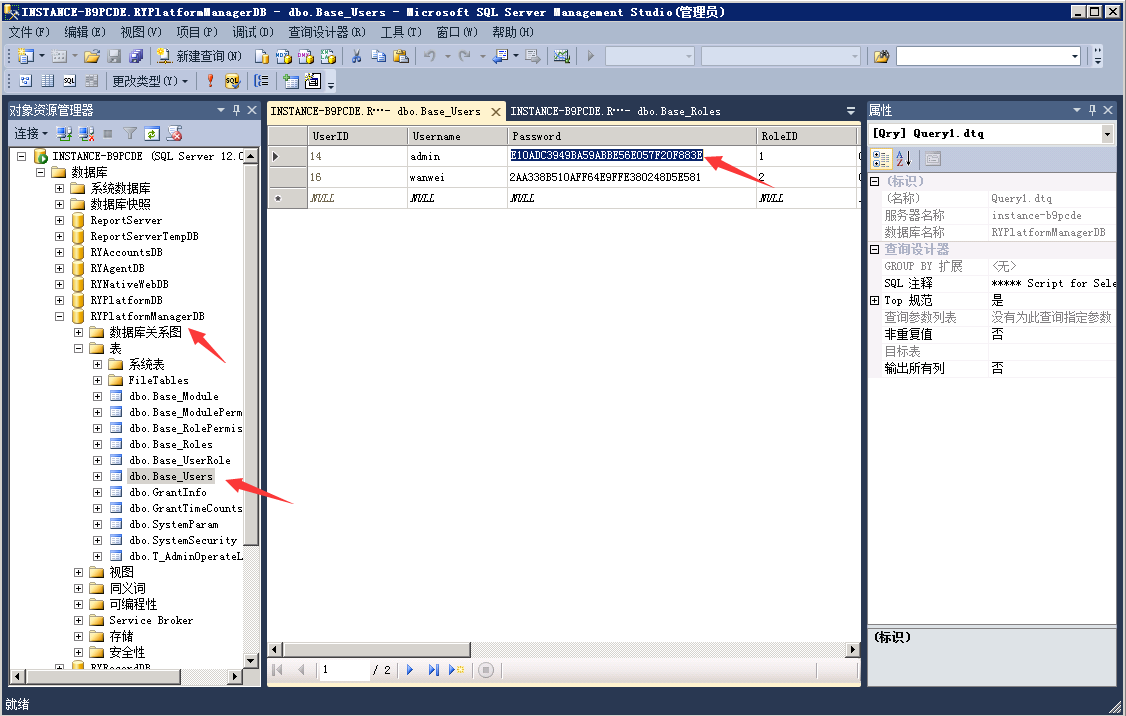Open the 更改类型 change type dropdown
1126x716 pixels.
pyautogui.click(x=150, y=81)
